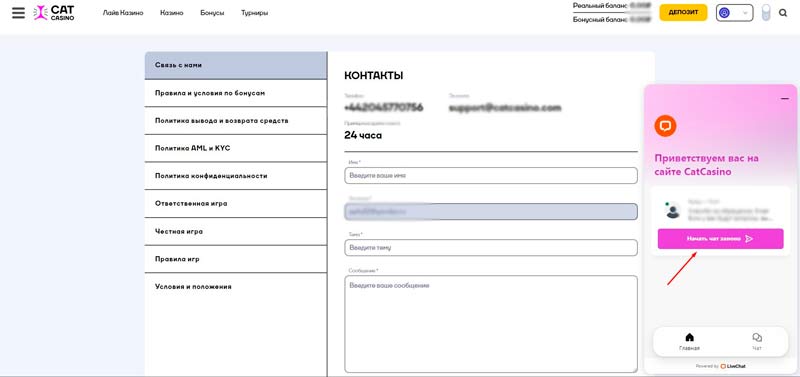Switch to the Чат tab icon
Screen dimensions: 800x377
[x=757, y=341]
